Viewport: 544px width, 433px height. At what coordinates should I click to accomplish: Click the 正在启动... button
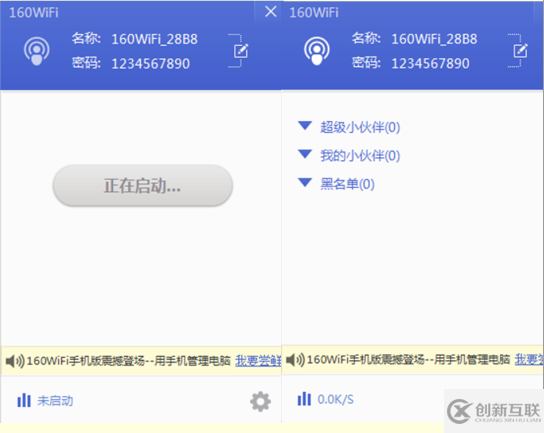click(x=143, y=186)
